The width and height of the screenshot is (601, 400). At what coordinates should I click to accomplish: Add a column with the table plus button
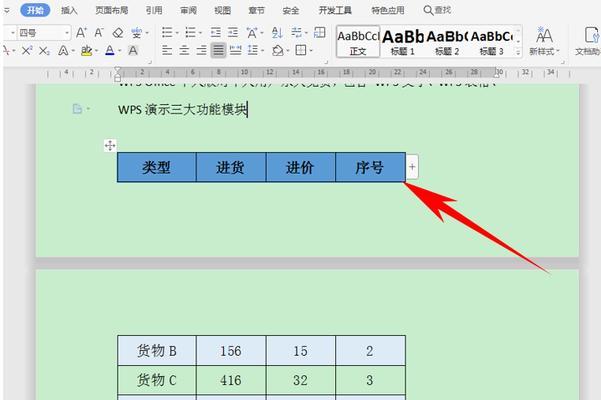coord(412,167)
